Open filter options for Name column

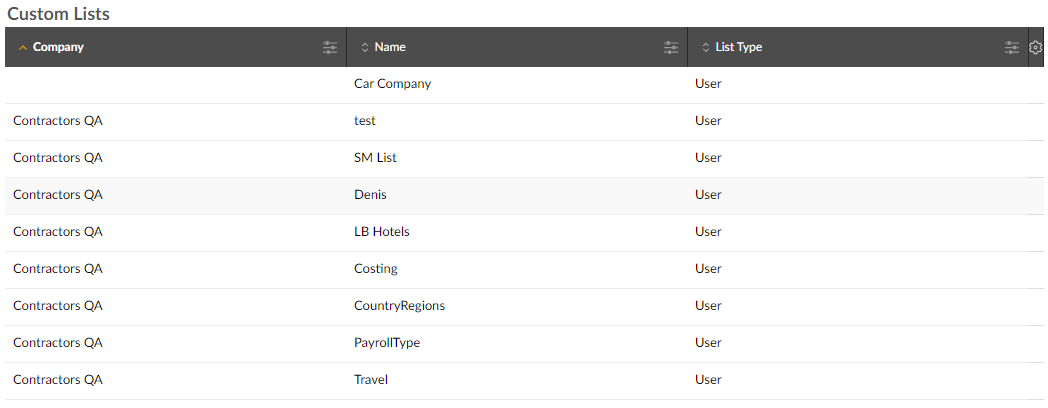(x=671, y=47)
